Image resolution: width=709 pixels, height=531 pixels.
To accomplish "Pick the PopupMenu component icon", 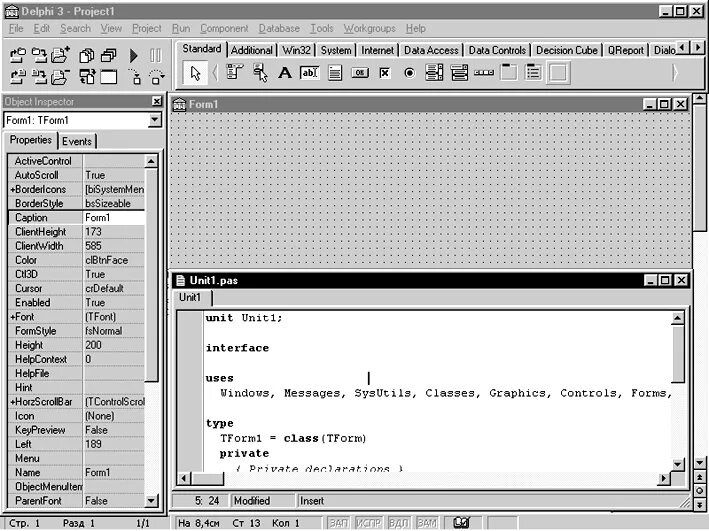I will tap(260, 72).
